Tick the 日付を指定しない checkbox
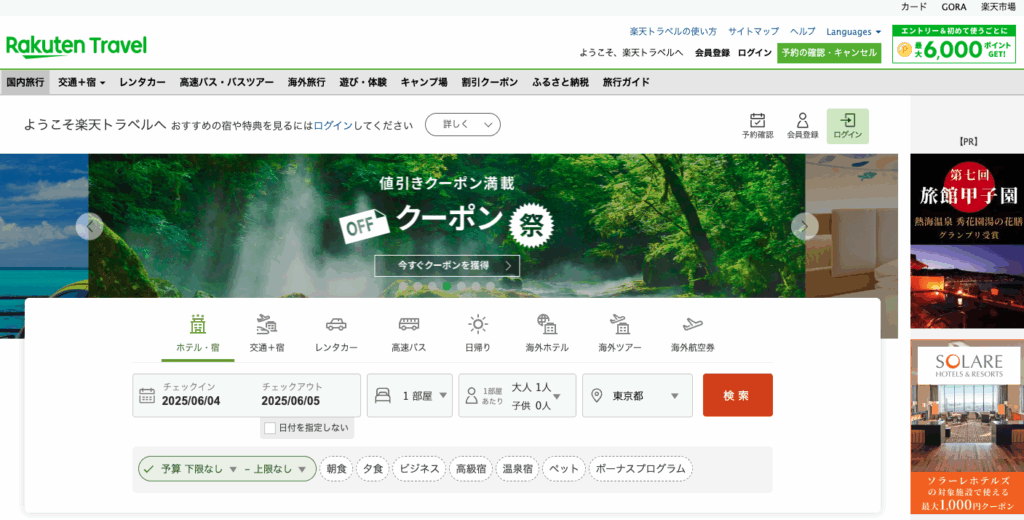1024x520 pixels. (270, 428)
